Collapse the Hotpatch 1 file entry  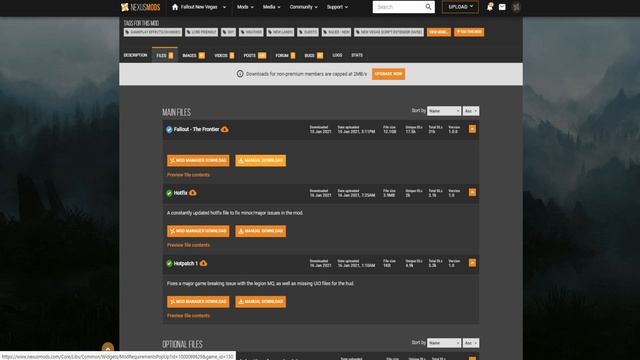coord(472,263)
